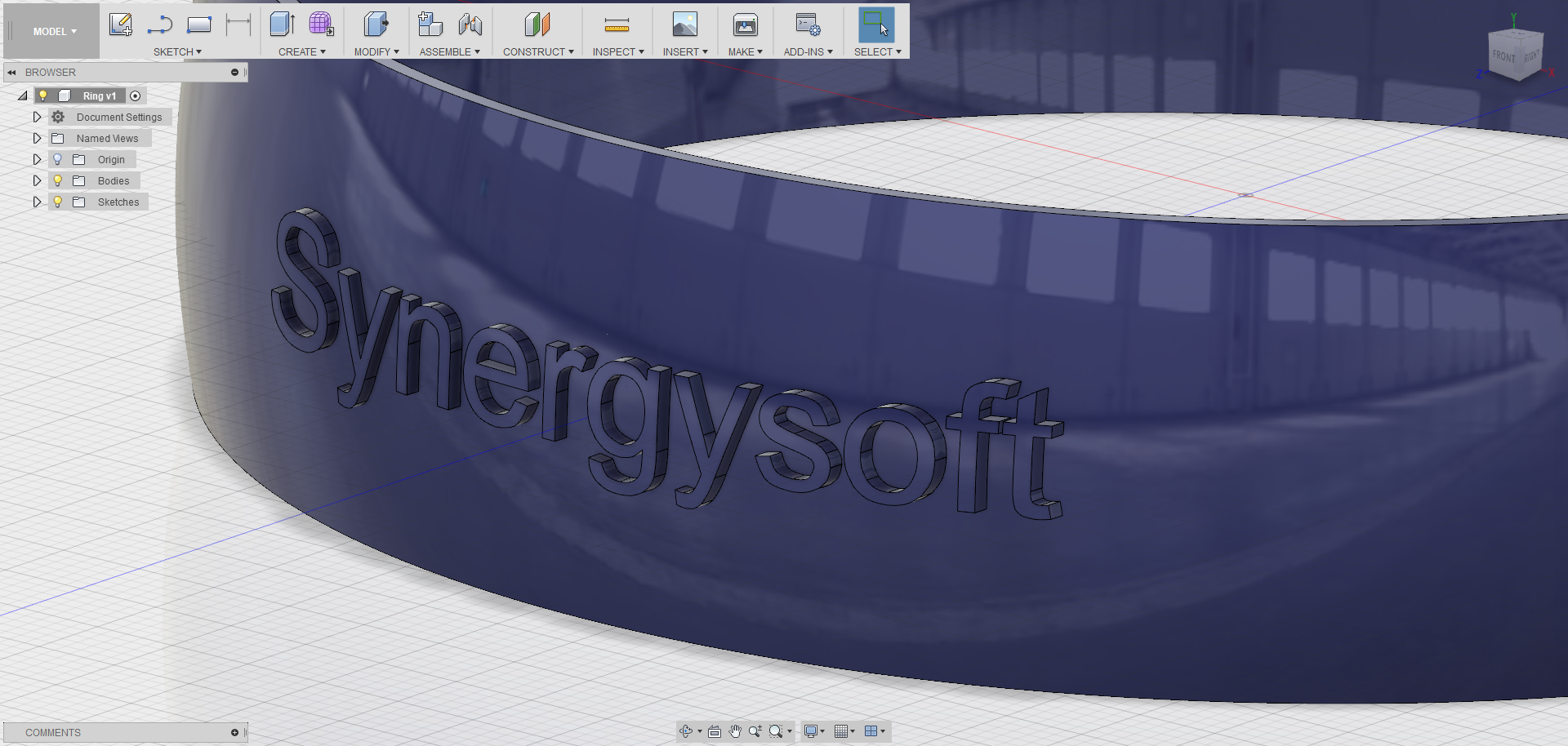Hide the Sketches folder lightbulb
1568x746 pixels.
click(57, 202)
